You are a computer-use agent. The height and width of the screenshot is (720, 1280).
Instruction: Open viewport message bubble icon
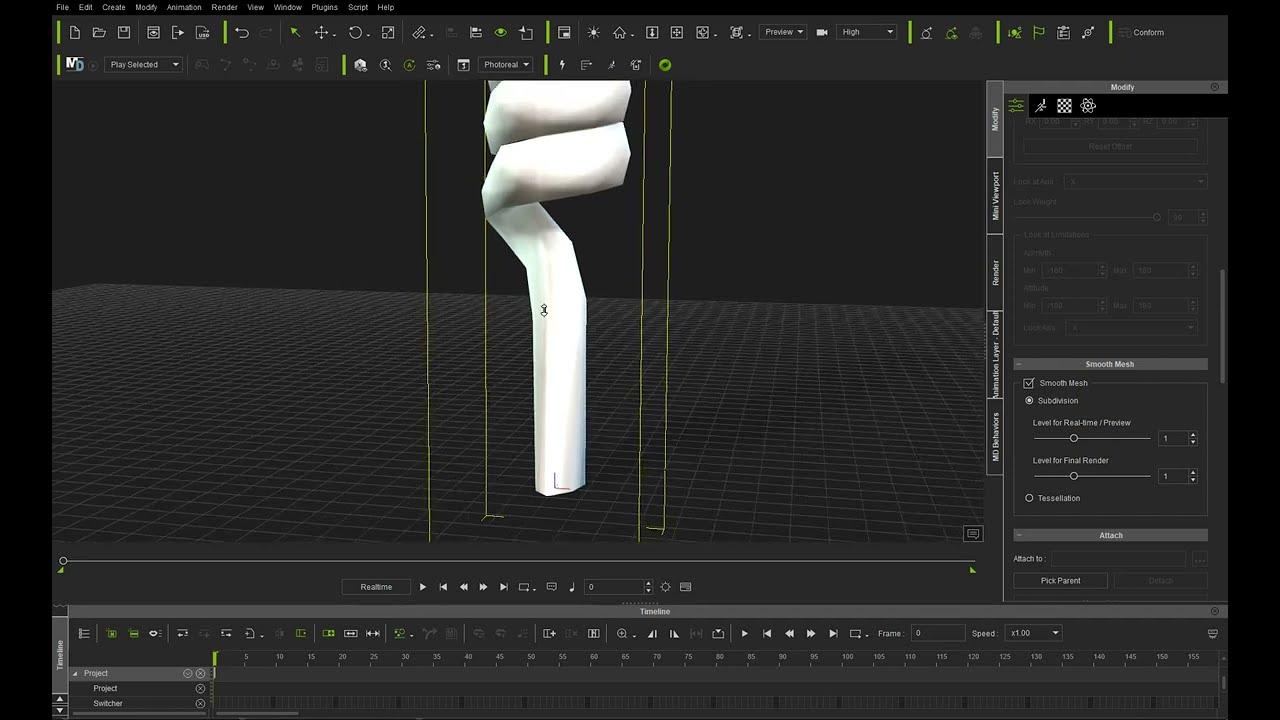tap(972, 534)
